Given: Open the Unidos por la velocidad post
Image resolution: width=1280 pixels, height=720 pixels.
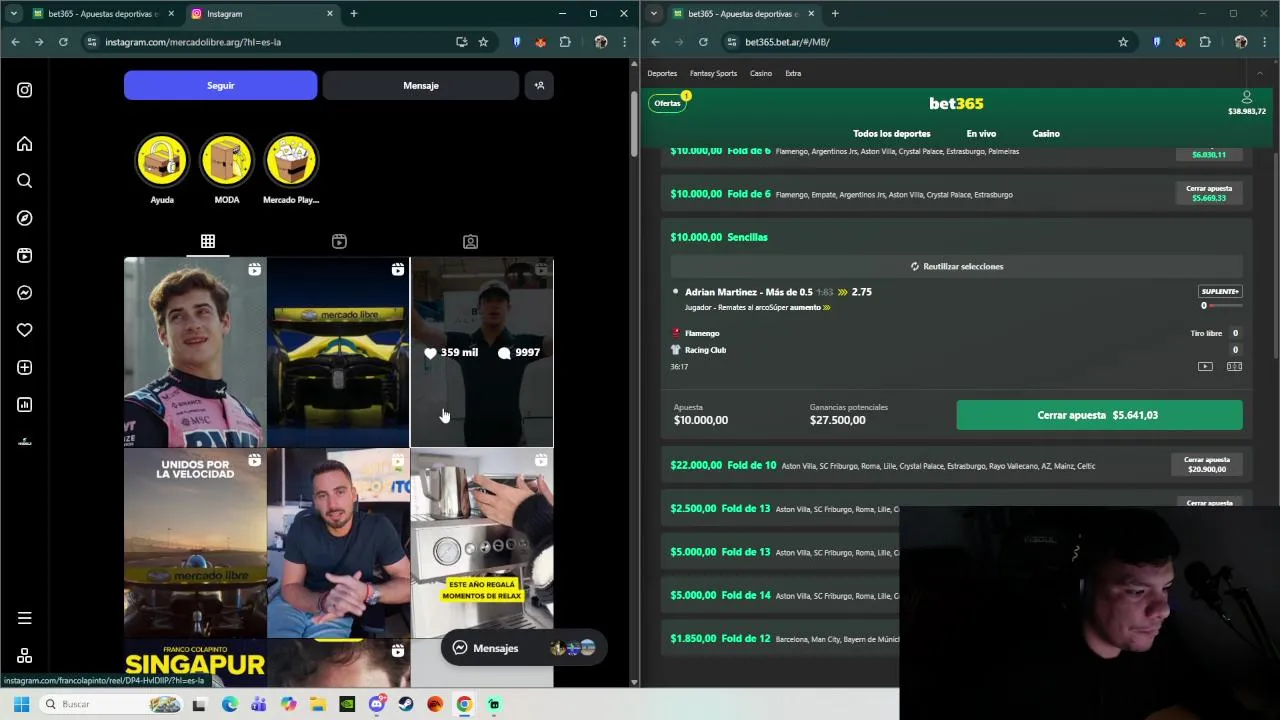Looking at the screenshot, I should pos(195,543).
